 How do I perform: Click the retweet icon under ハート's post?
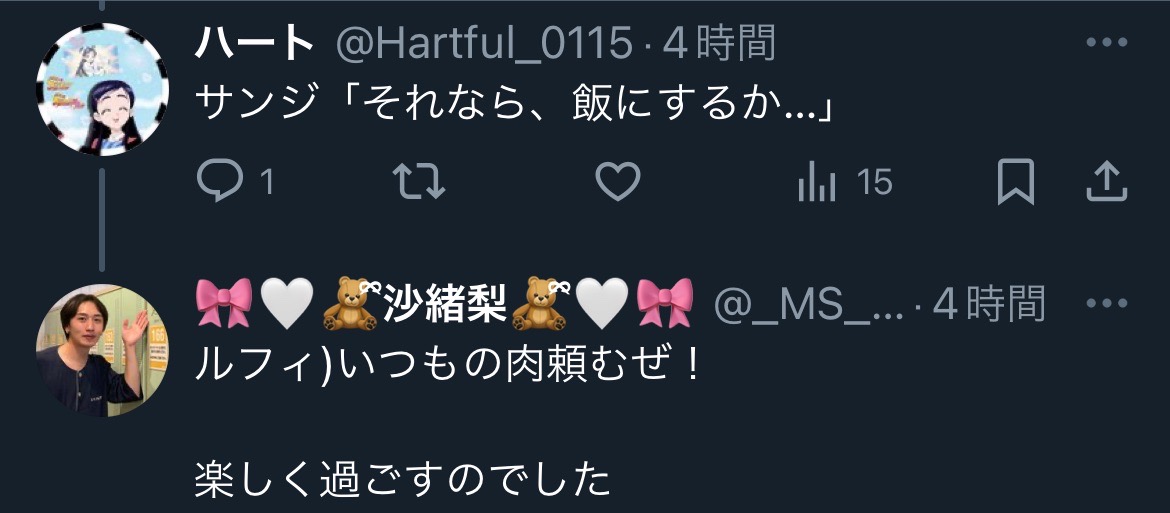pyautogui.click(x=419, y=182)
